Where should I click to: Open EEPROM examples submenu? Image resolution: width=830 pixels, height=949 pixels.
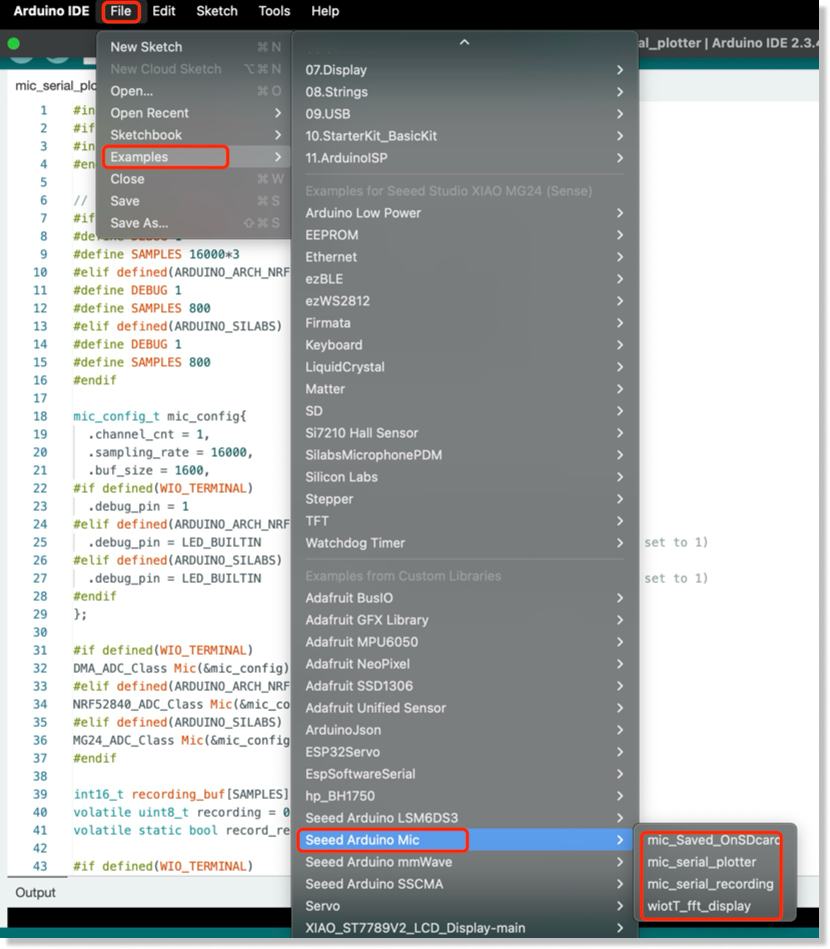point(464,235)
